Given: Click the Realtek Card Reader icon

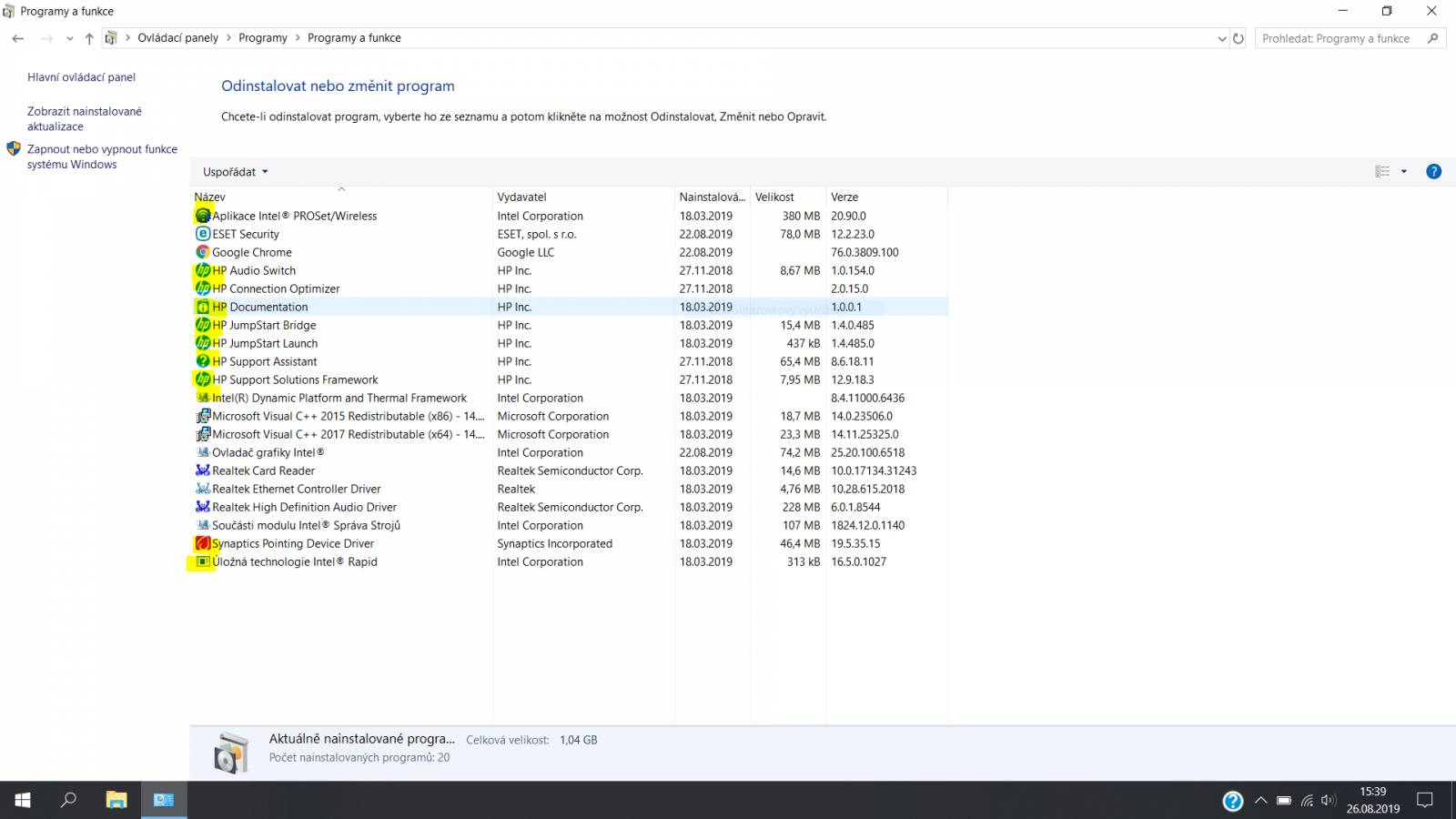Looking at the screenshot, I should pos(203,470).
